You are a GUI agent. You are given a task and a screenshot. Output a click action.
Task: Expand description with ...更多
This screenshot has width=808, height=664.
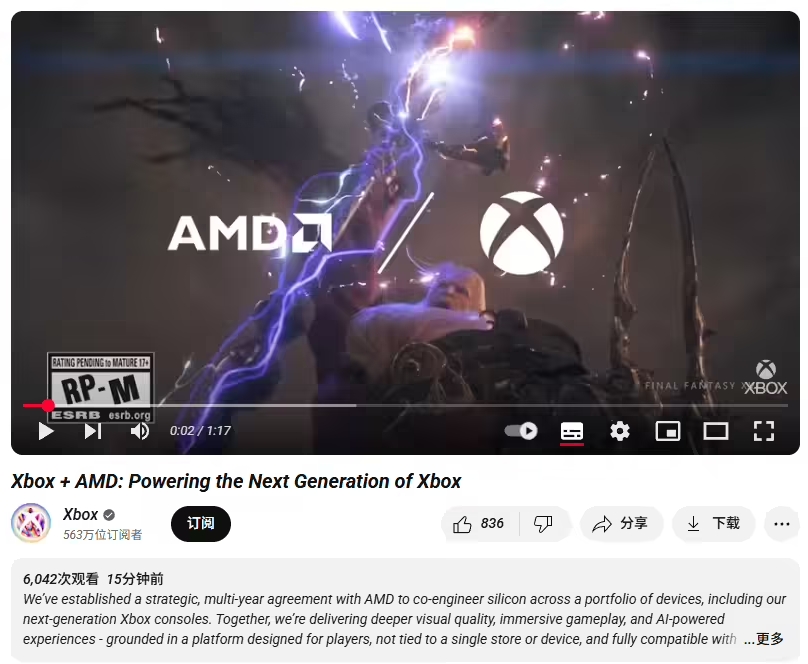pyautogui.click(x=764, y=639)
